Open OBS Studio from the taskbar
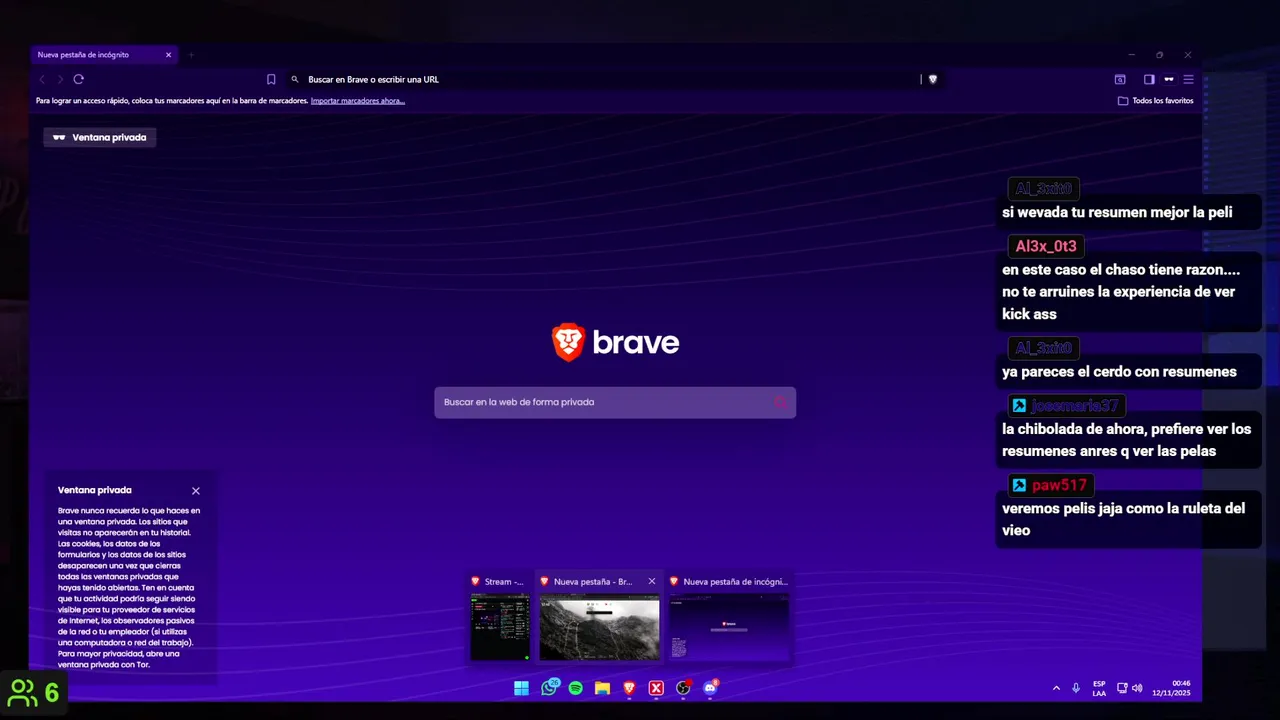Viewport: 1280px width, 720px height. pyautogui.click(x=683, y=688)
